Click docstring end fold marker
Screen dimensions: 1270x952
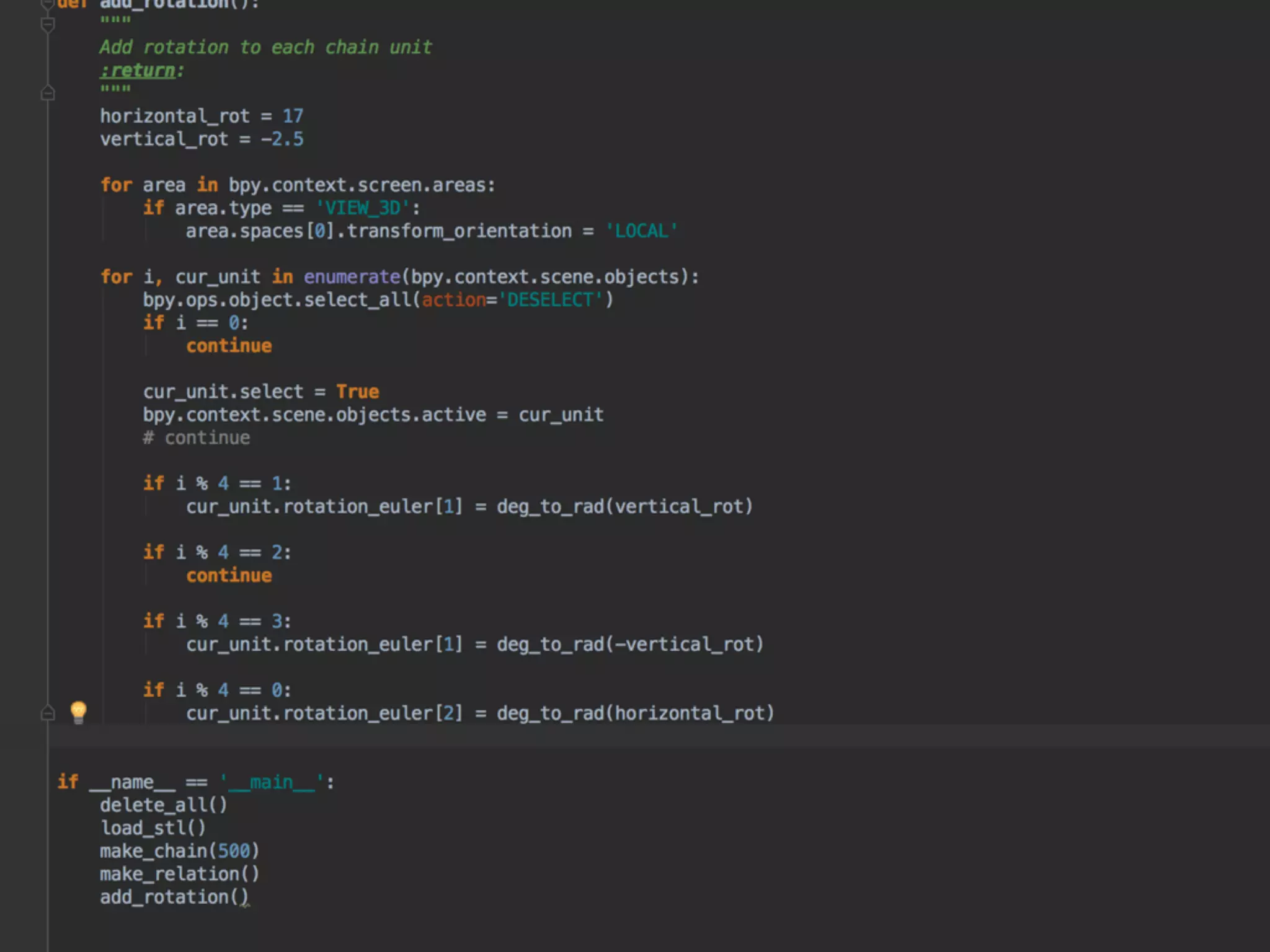pos(48,94)
